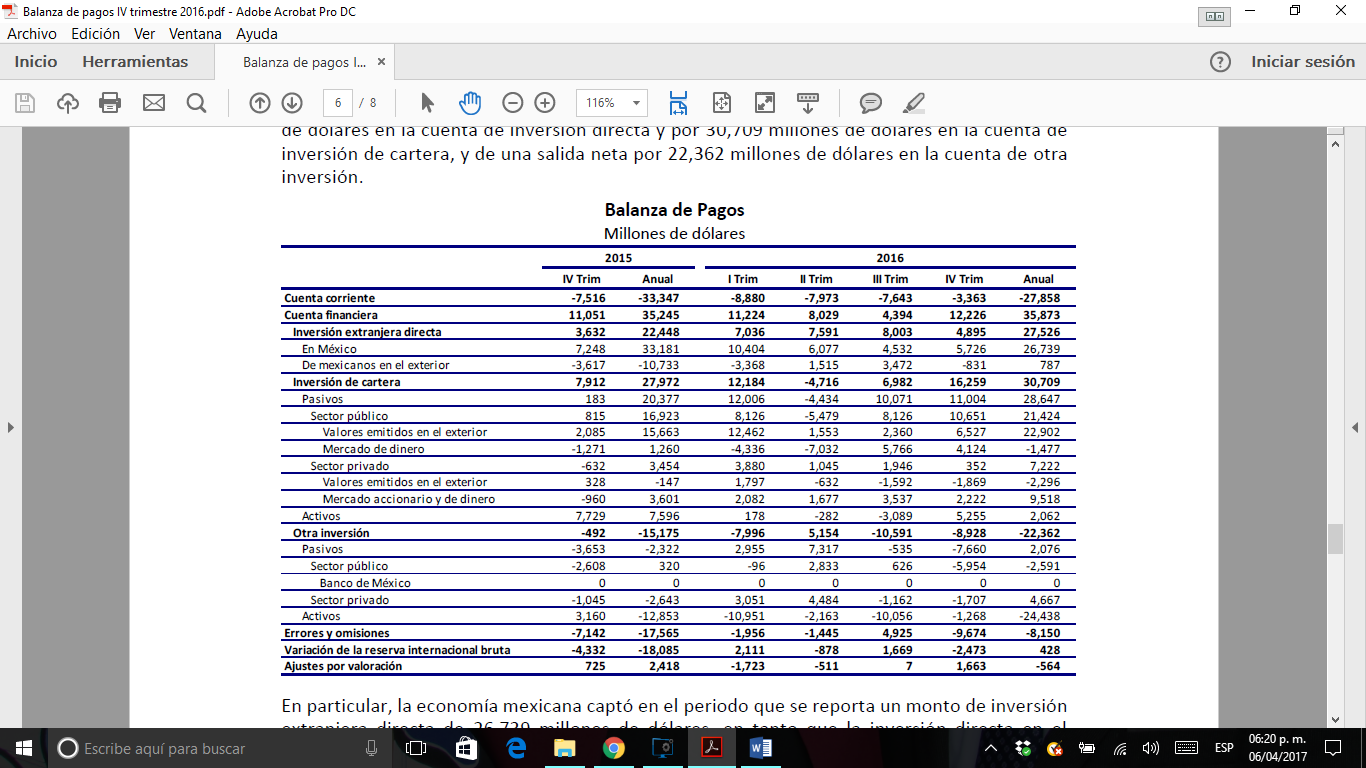Screen dimensions: 1366x768
Task: Open the notification center icon
Action: pyautogui.click(x=1332, y=748)
